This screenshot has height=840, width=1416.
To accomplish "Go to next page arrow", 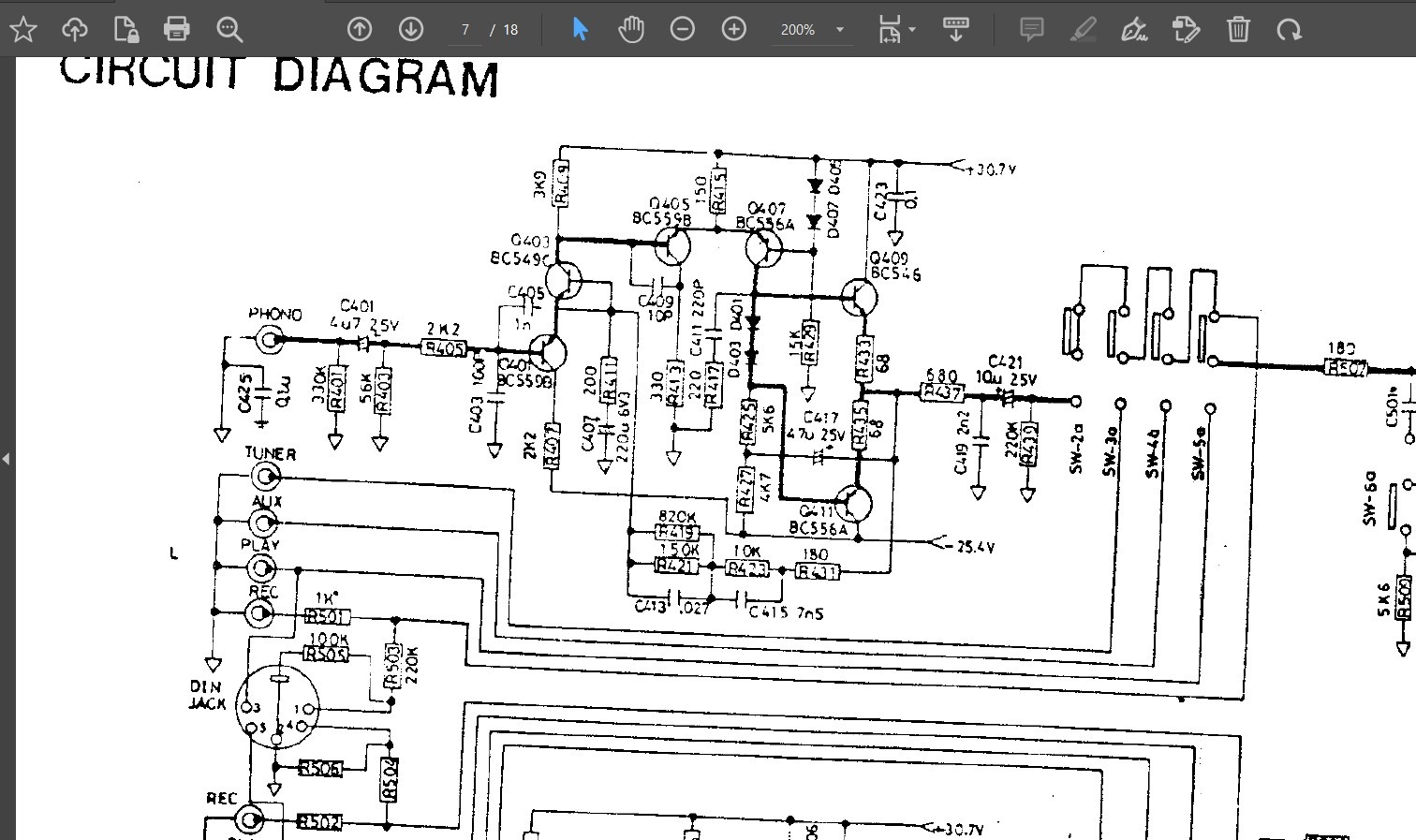I will [411, 30].
